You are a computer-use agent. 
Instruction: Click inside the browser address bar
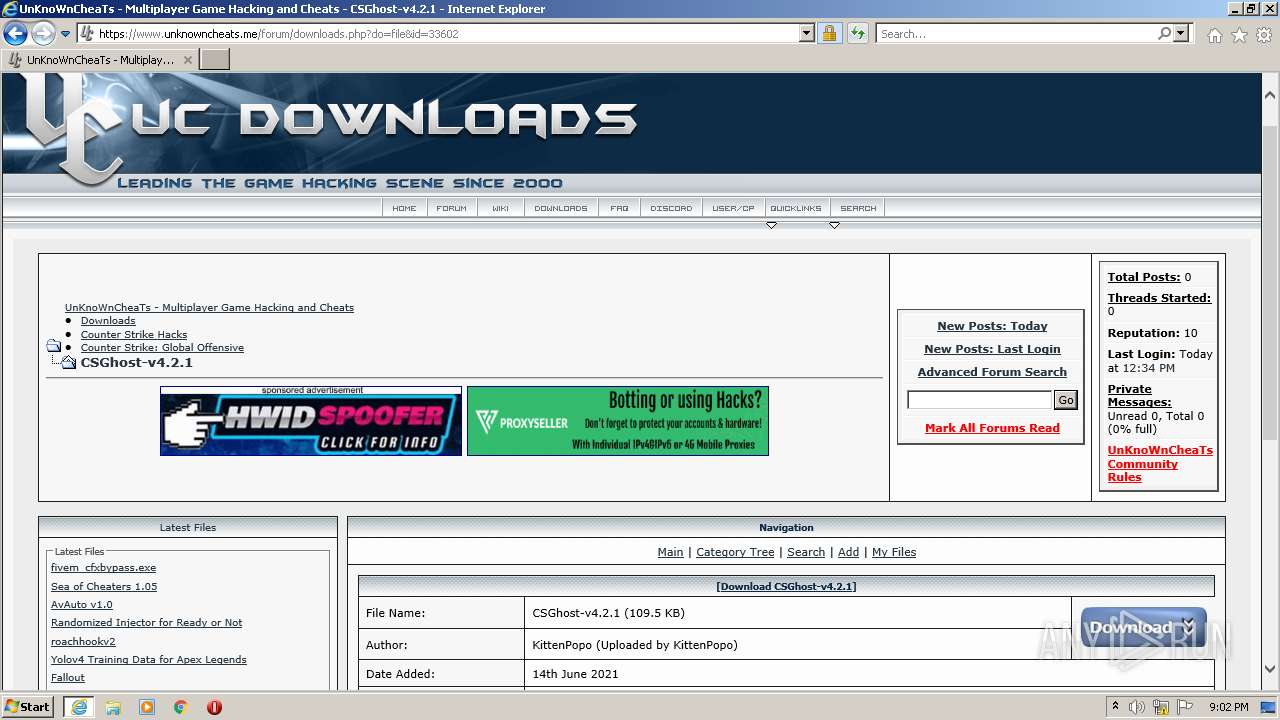(448, 34)
